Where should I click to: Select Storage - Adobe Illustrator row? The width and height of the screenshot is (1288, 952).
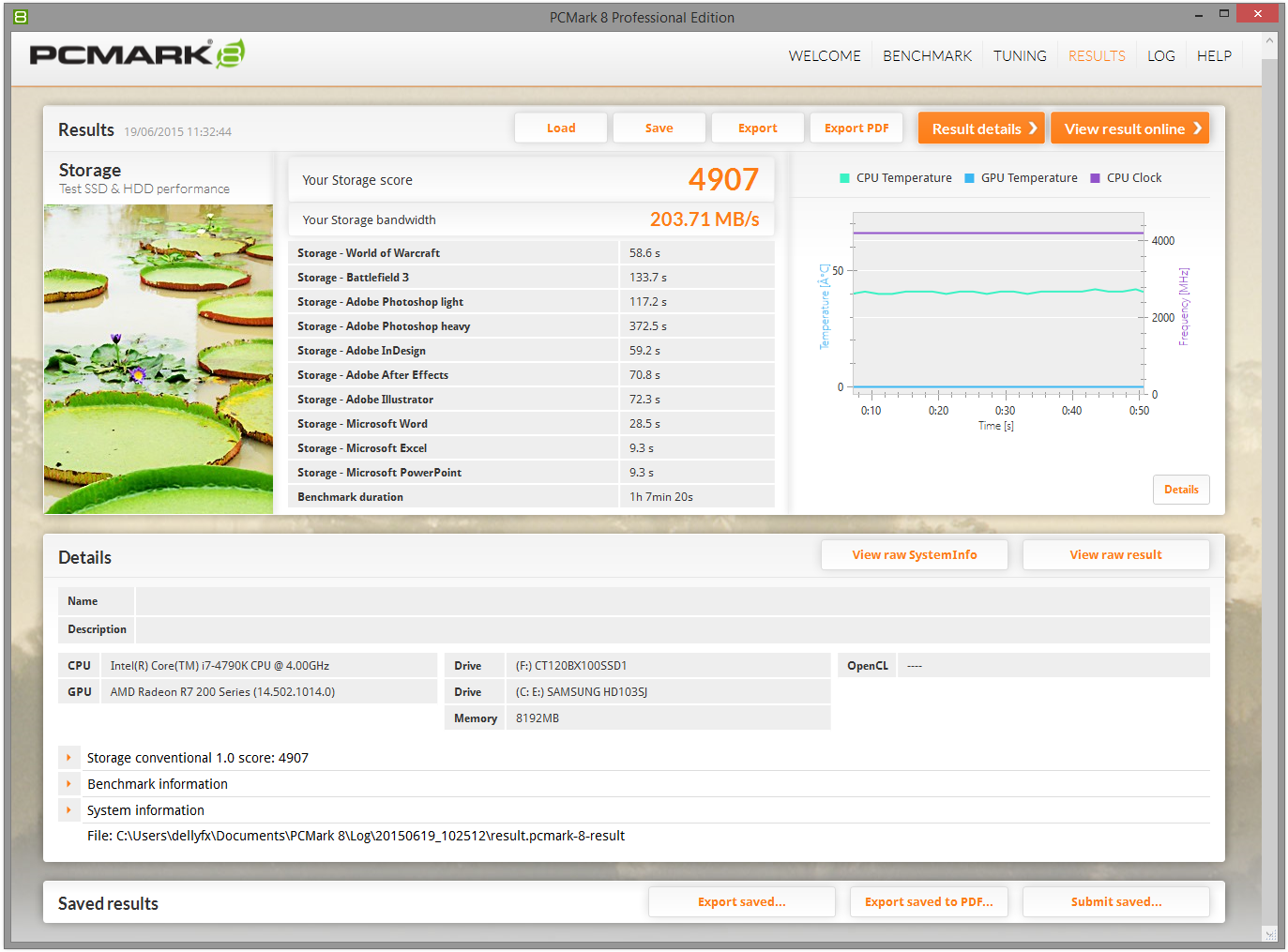click(x=531, y=400)
